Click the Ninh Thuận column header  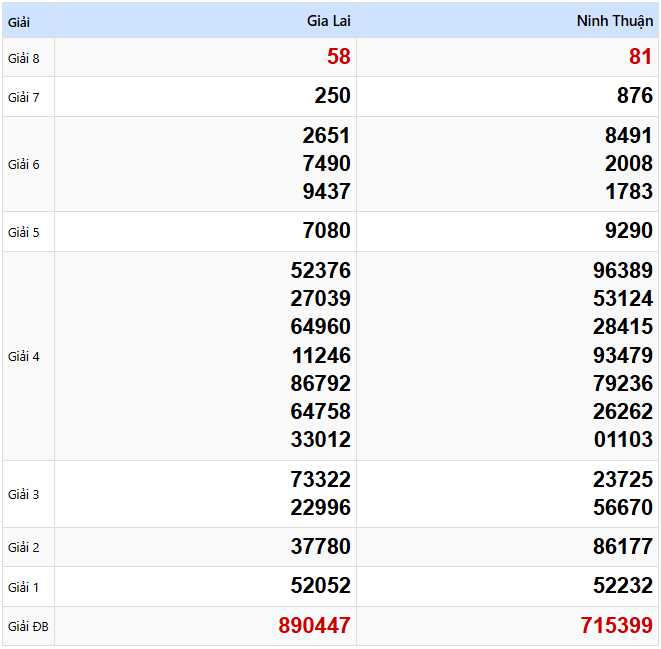pyautogui.click(x=614, y=21)
